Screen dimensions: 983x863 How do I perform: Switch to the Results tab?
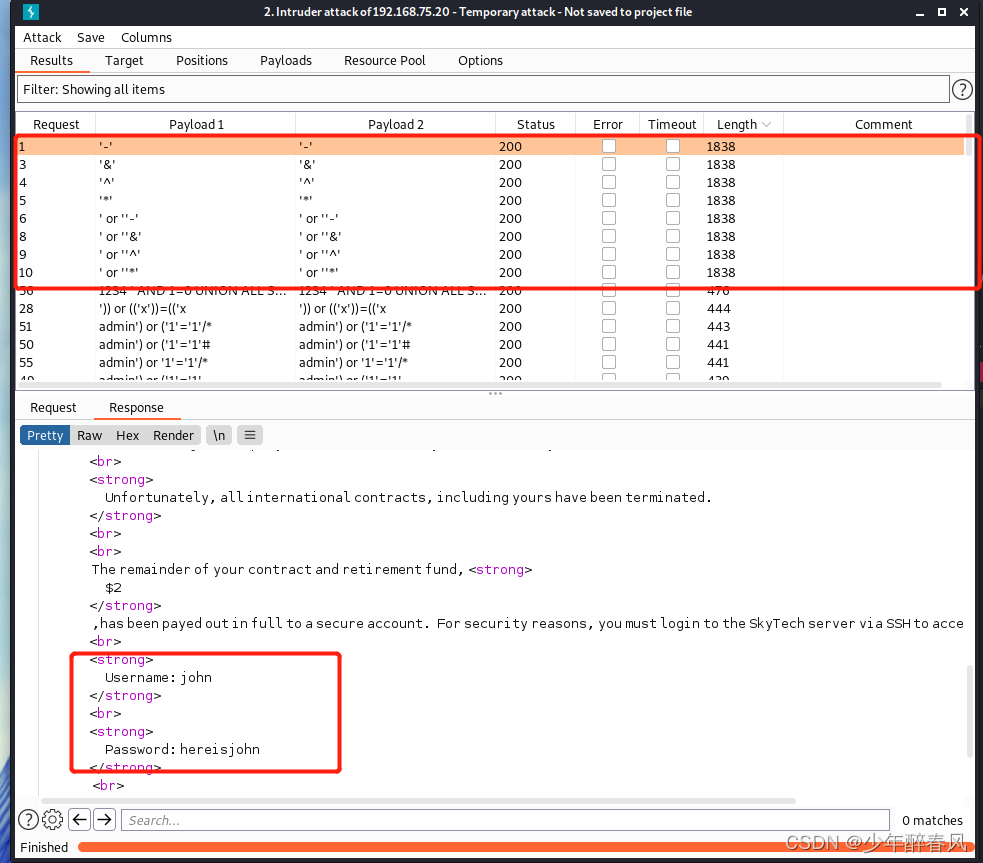click(x=51, y=61)
